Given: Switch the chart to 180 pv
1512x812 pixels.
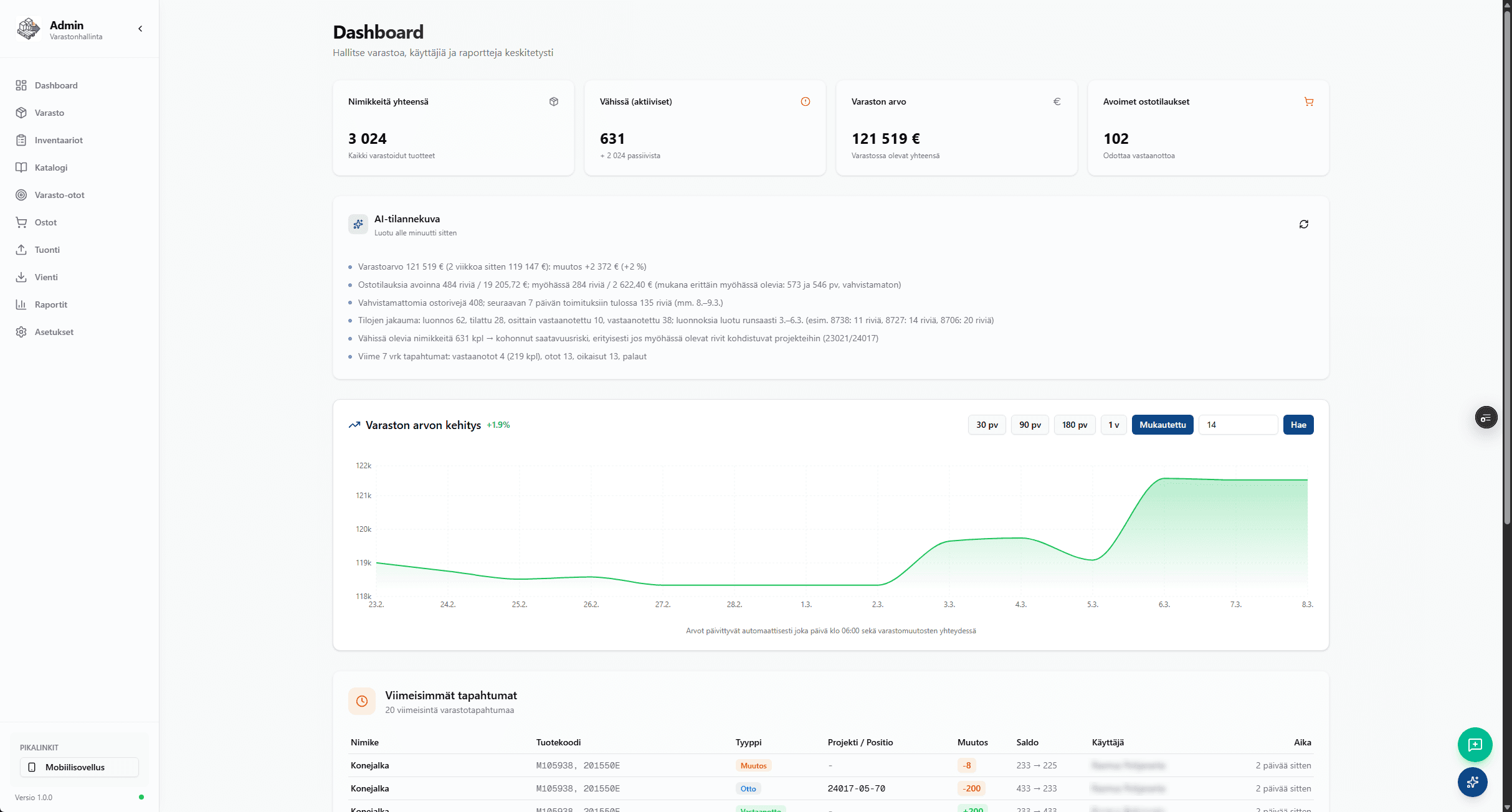Looking at the screenshot, I should pyautogui.click(x=1074, y=425).
